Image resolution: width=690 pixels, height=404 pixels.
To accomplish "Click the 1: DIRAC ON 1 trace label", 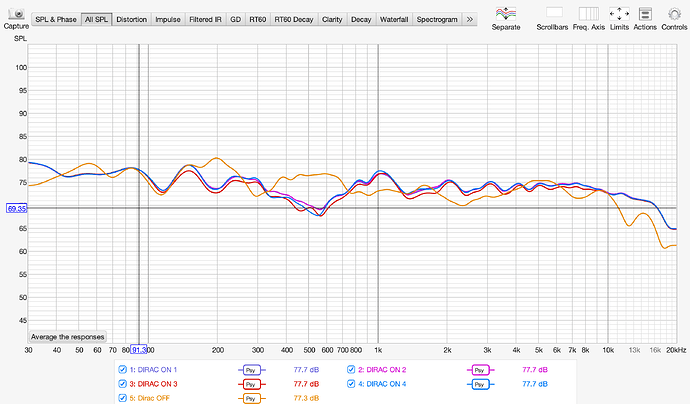I will [x=153, y=370].
